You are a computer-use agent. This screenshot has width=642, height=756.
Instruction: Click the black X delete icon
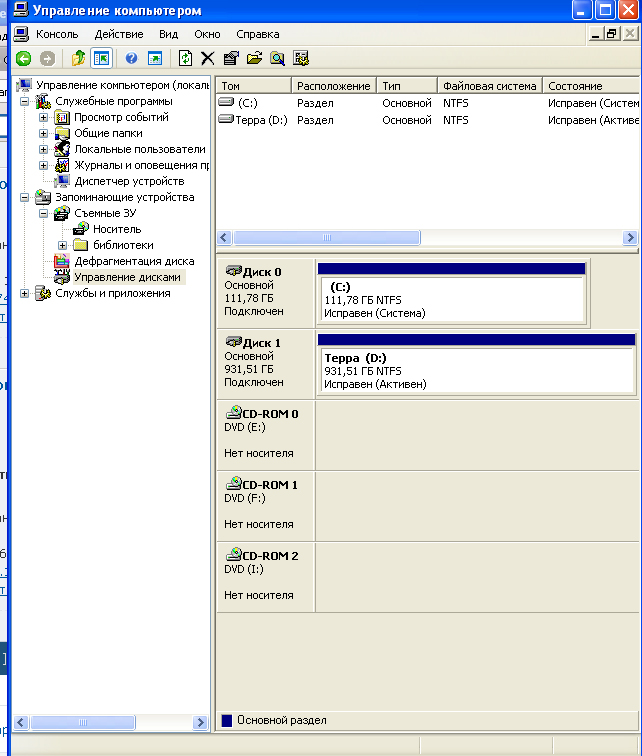(x=208, y=58)
